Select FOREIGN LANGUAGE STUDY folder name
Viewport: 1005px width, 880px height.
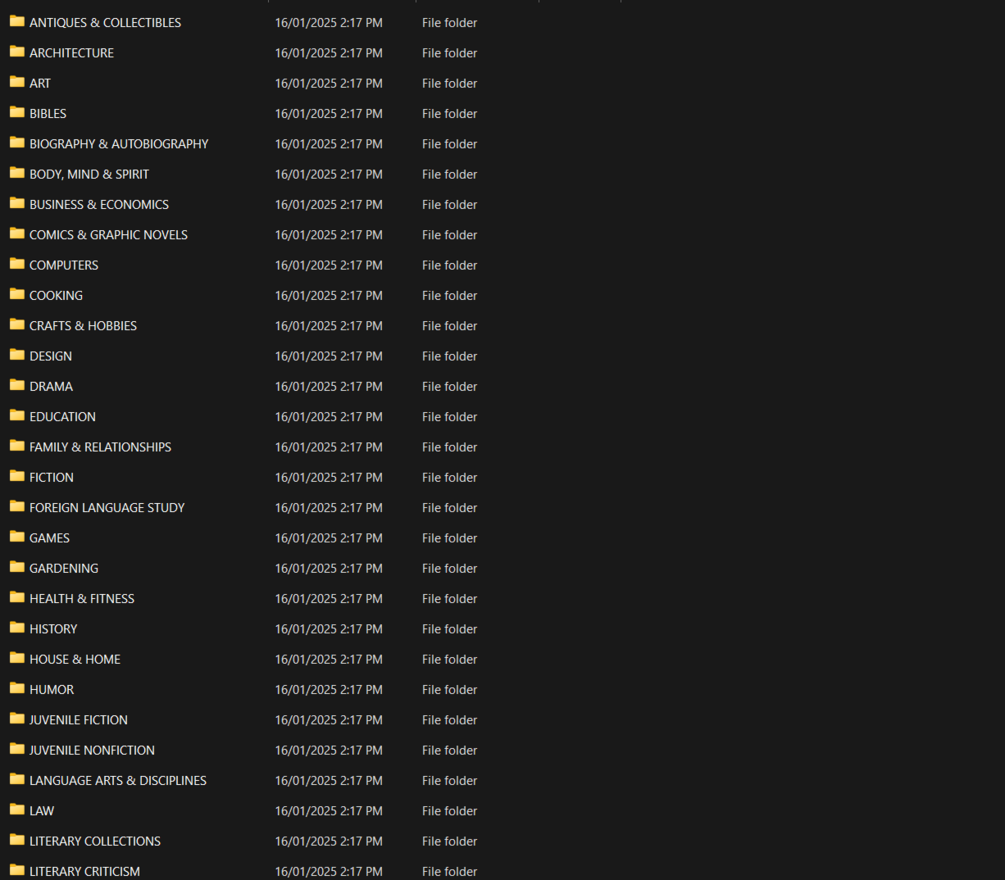pos(107,508)
